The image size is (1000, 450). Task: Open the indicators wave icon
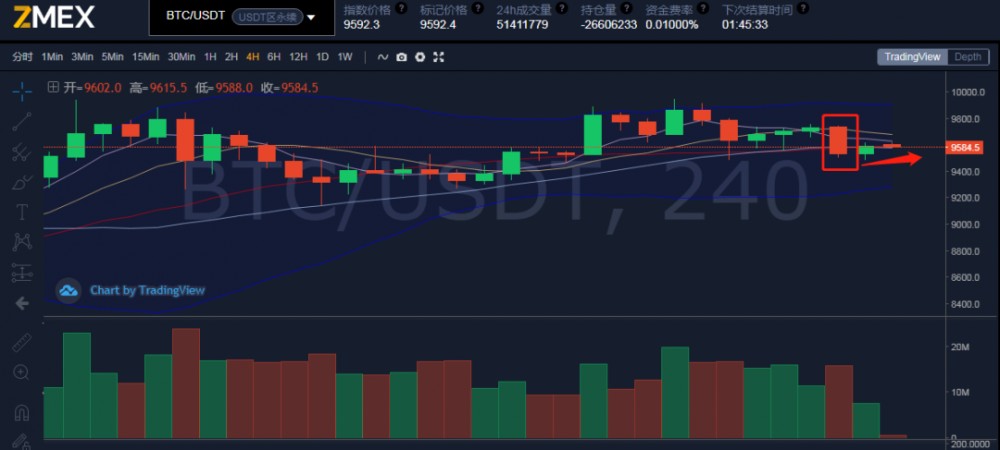382,57
